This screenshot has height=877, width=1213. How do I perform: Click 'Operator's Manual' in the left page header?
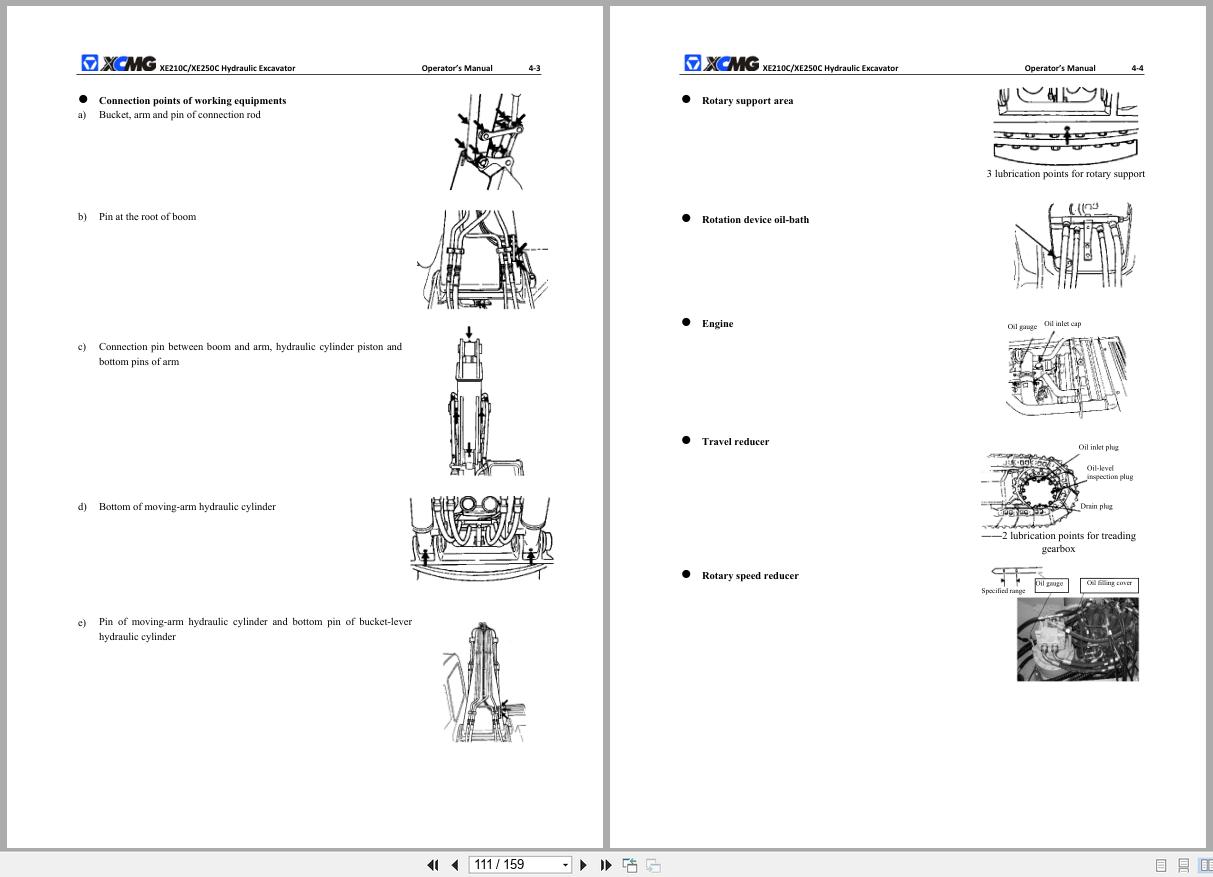(x=457, y=69)
